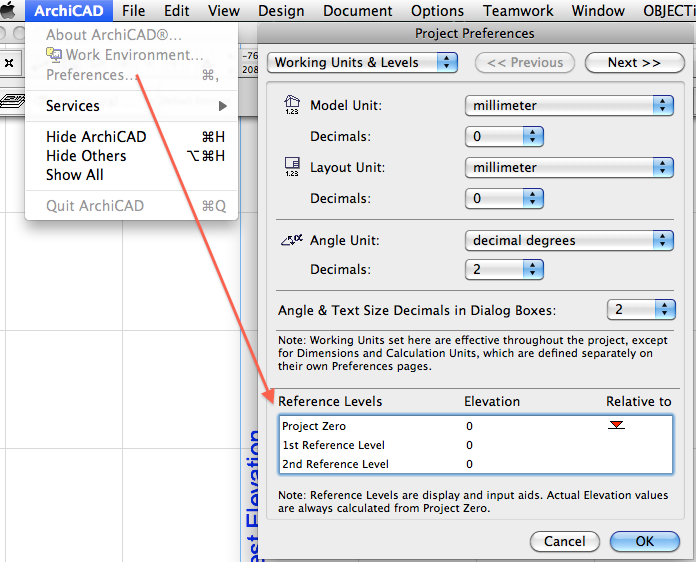Click the Next >> button
The height and width of the screenshot is (562, 696).
[634, 63]
